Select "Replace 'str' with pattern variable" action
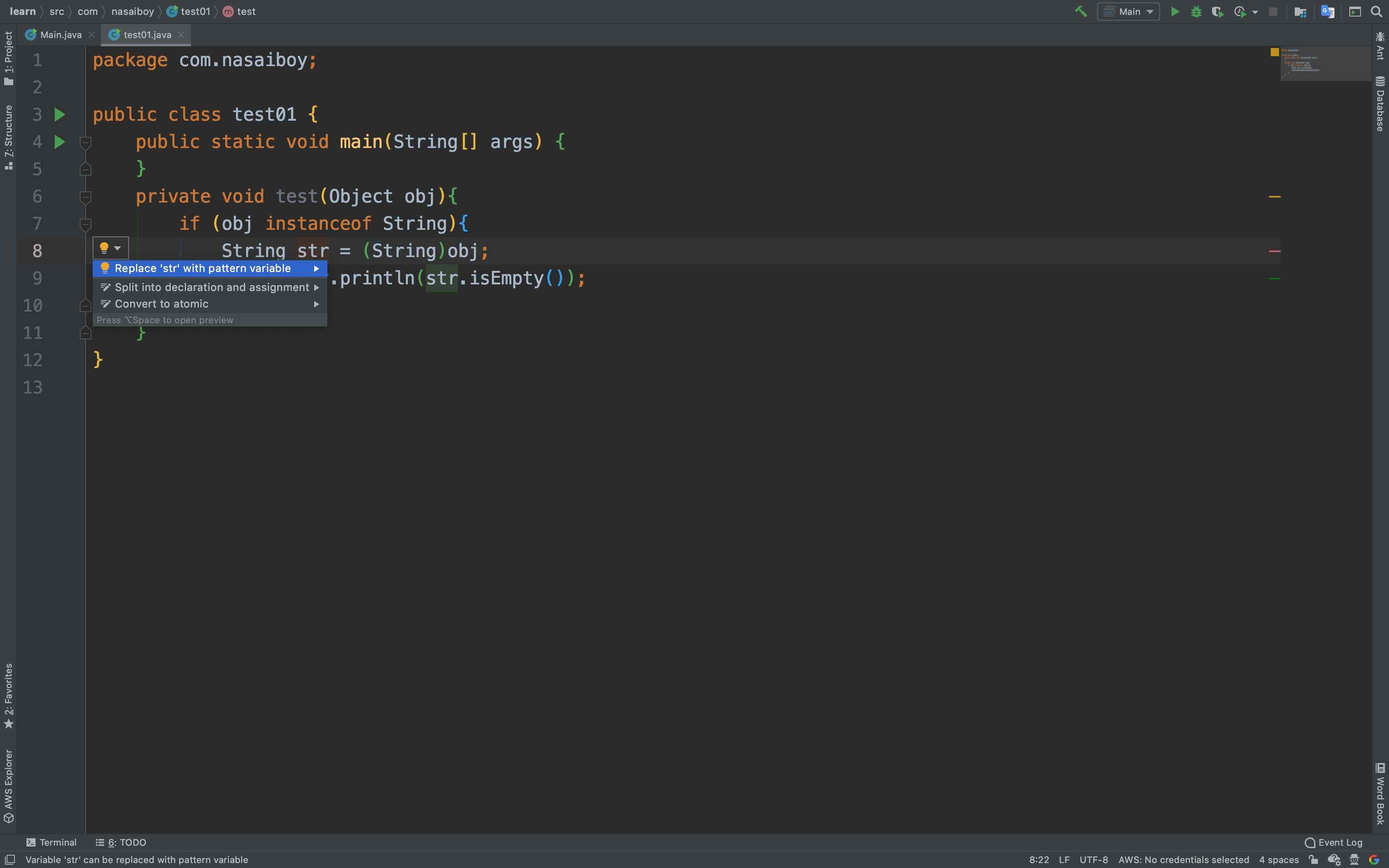 [x=203, y=268]
